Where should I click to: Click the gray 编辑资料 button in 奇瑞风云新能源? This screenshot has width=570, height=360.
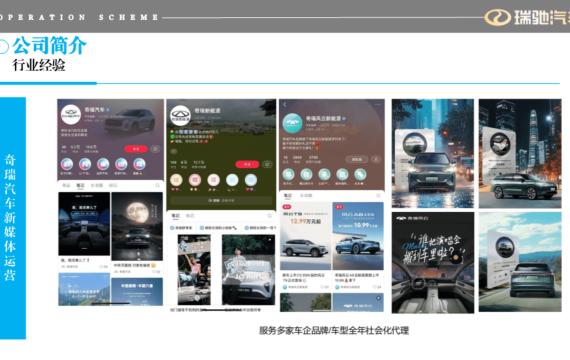pos(357,159)
